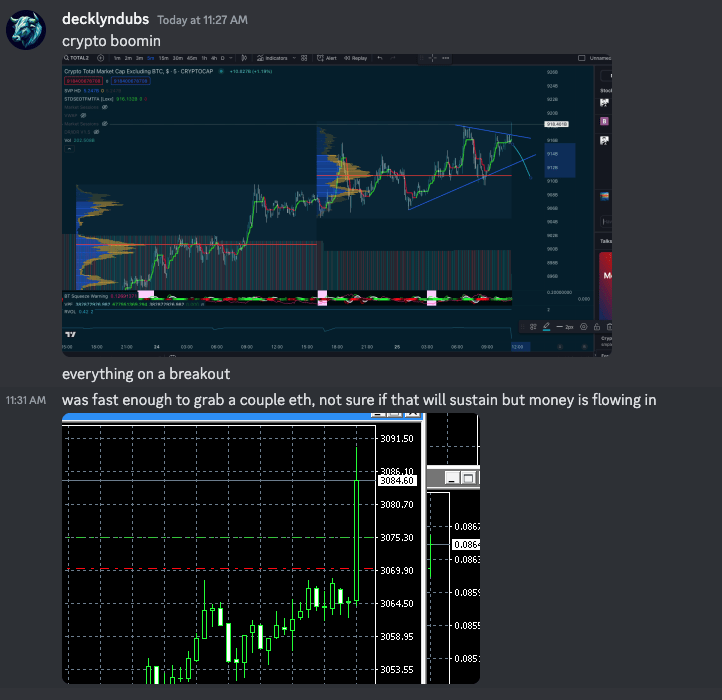Click decklyndubs' wolf avatar
The image size is (722, 700).
point(26,30)
